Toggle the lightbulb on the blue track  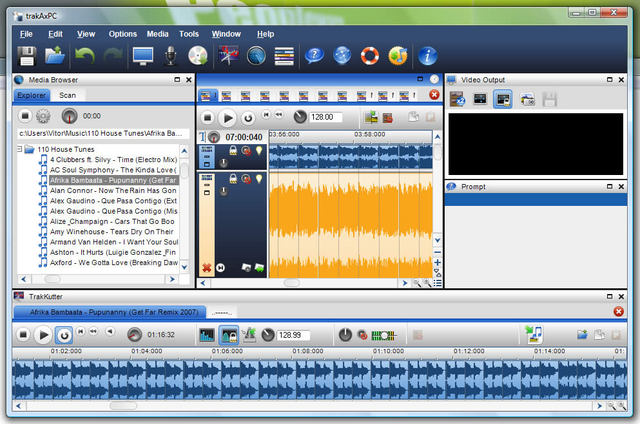click(258, 150)
